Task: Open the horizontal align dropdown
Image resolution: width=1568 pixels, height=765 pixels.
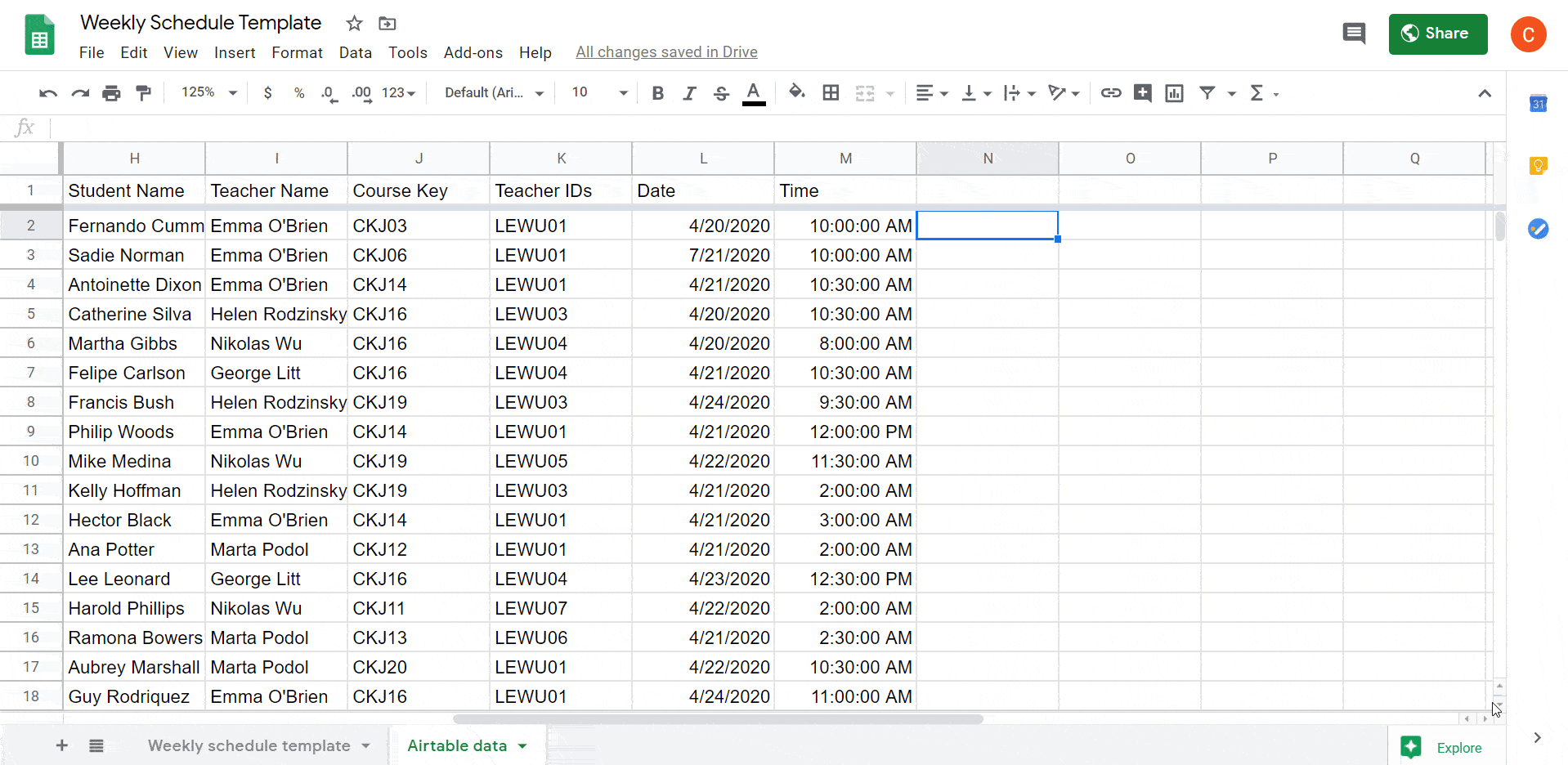Action: 932,92
